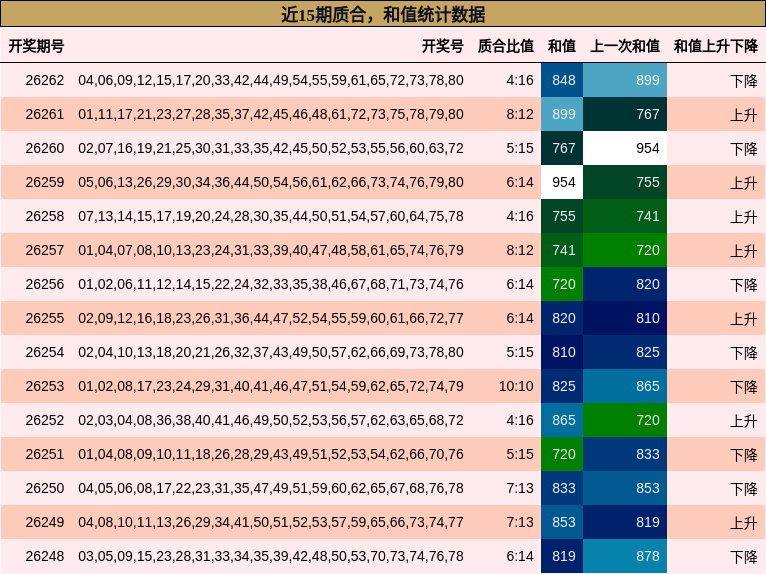Click ratio 7:13 in row 26250
This screenshot has width=766, height=574.
coord(520,488)
